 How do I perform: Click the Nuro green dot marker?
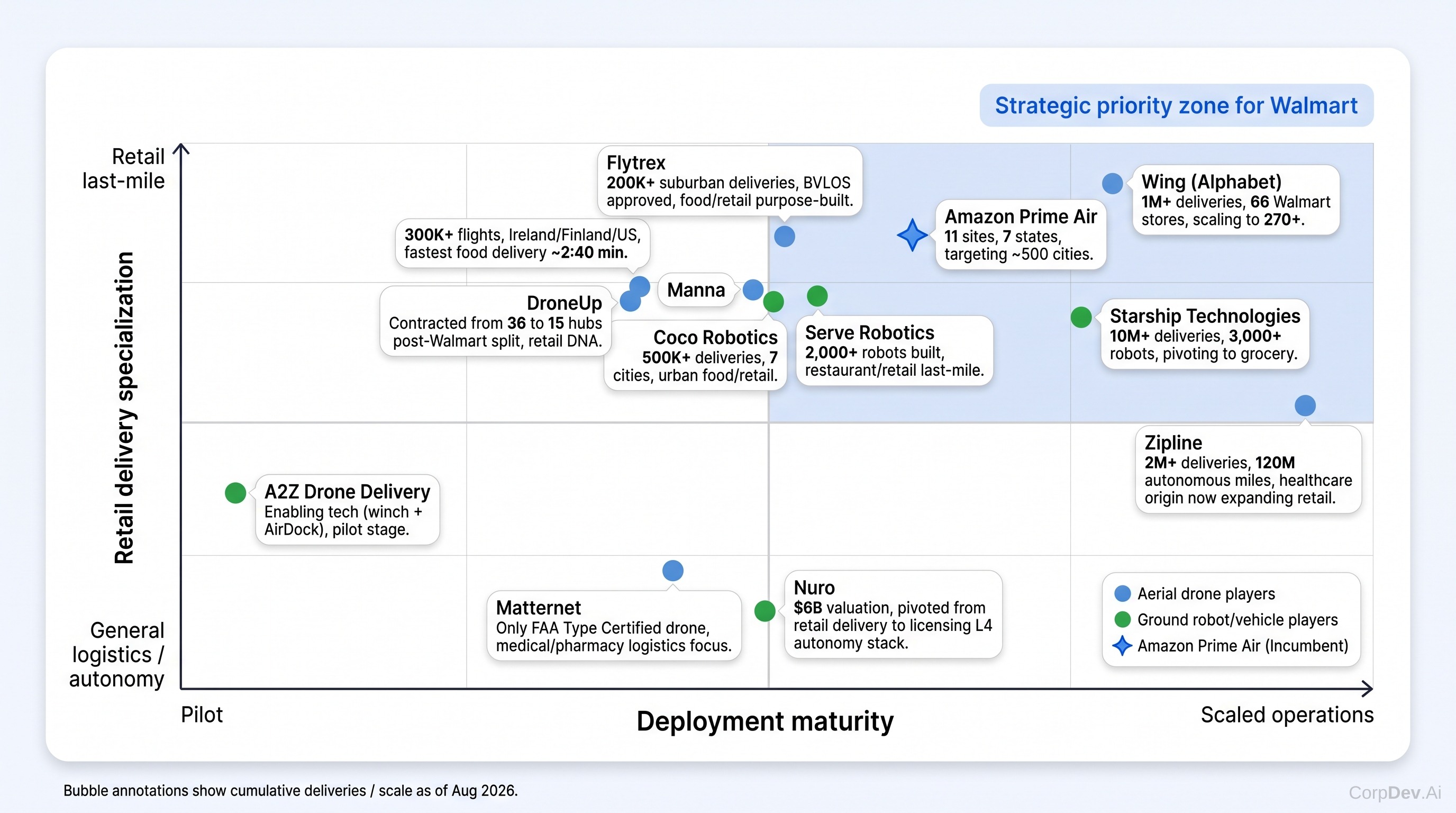point(764,611)
